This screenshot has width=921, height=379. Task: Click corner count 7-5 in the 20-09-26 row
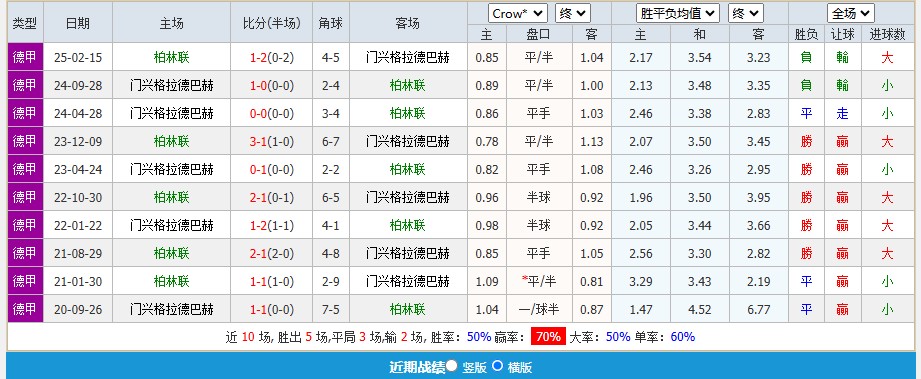click(331, 309)
